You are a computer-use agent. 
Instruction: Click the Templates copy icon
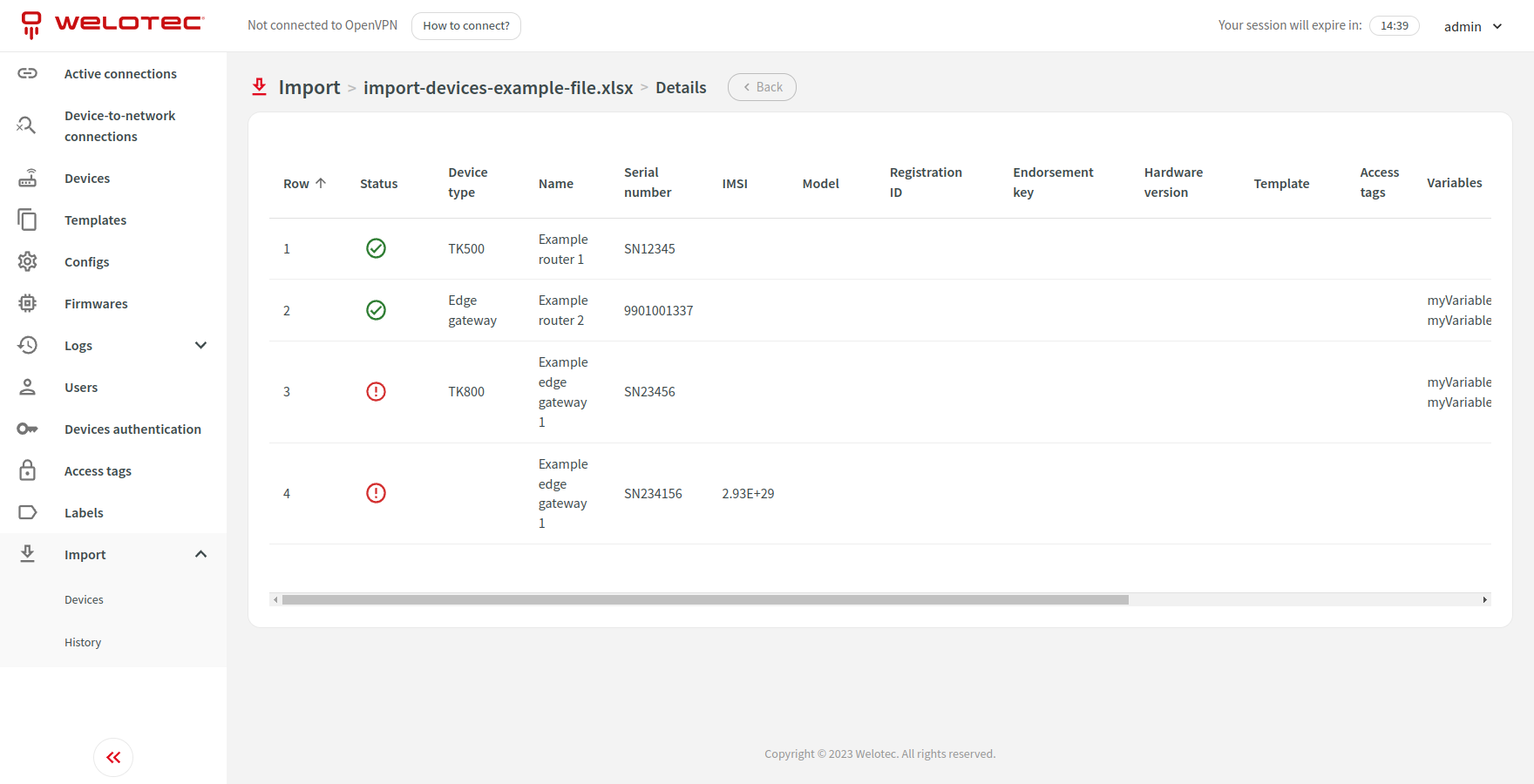click(x=28, y=220)
